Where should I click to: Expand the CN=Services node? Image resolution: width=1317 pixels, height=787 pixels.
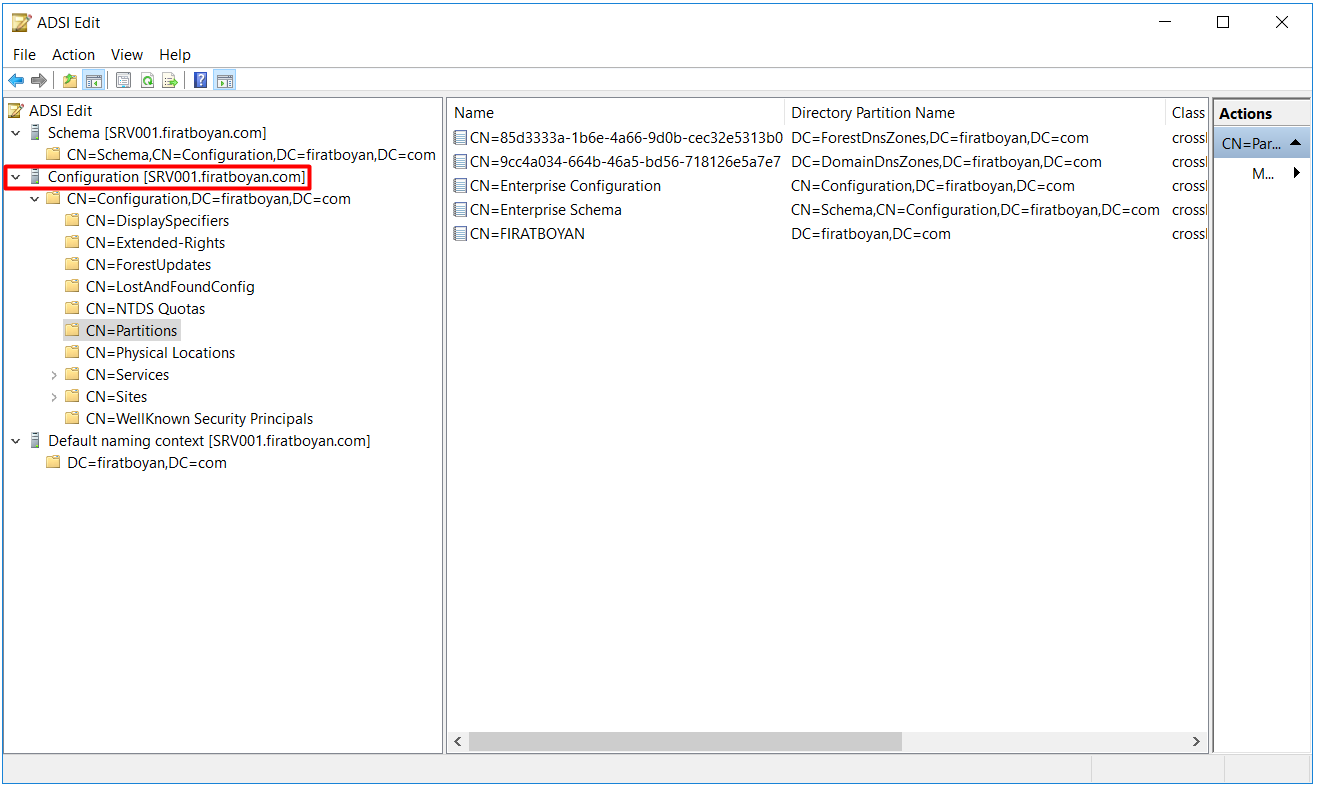(x=54, y=375)
